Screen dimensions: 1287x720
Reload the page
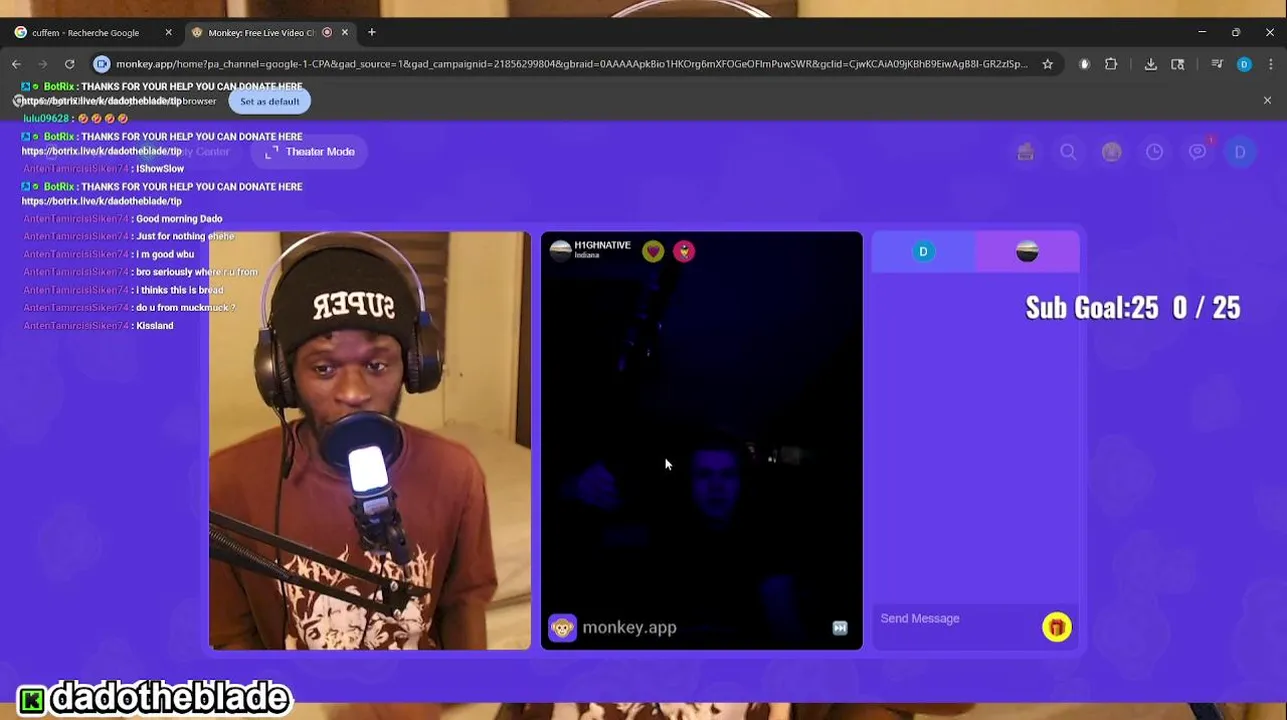(x=69, y=64)
